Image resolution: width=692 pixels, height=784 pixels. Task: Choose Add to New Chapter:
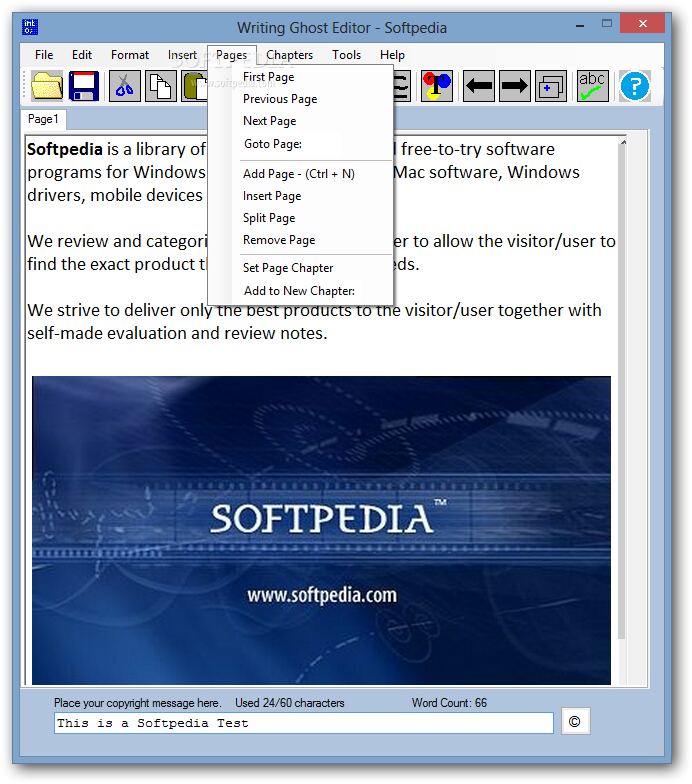pos(300,291)
